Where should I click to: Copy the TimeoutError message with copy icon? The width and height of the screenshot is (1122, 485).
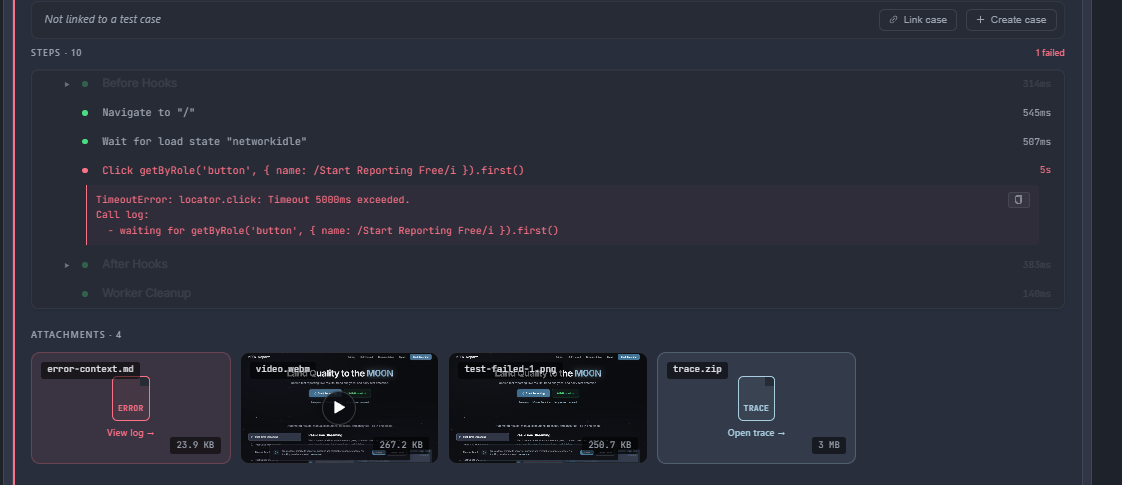coord(1019,200)
